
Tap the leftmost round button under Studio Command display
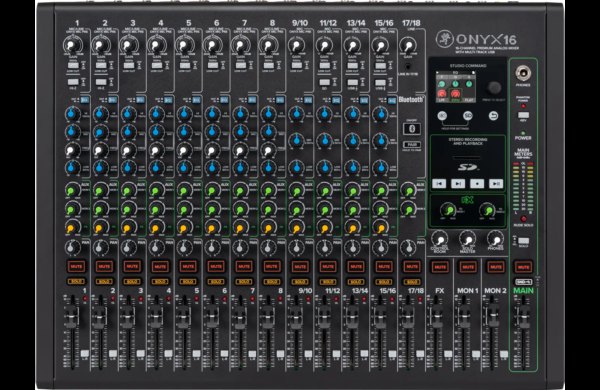pos(442,116)
